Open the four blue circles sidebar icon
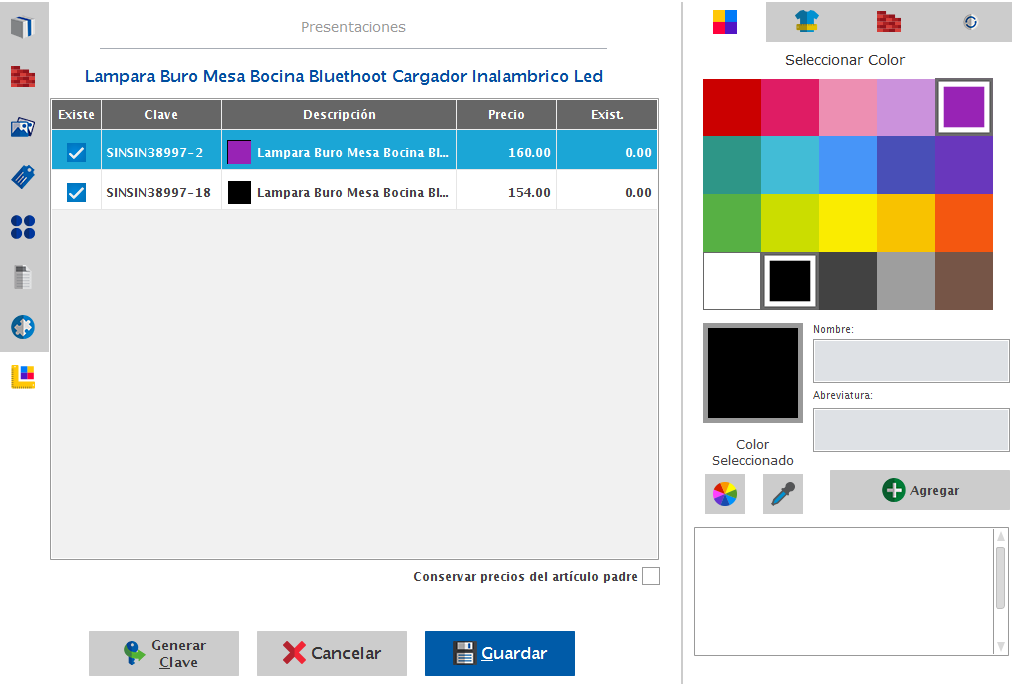 pyautogui.click(x=23, y=227)
